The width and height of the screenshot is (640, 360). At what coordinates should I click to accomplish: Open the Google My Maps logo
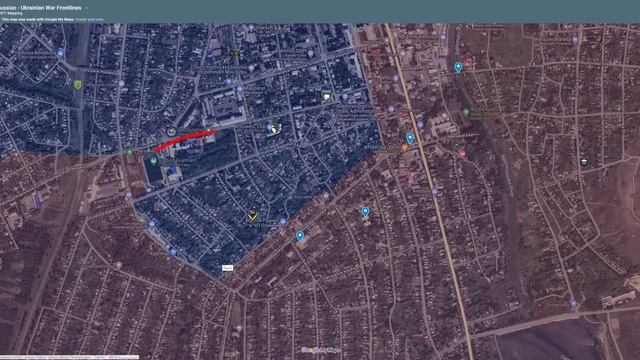321,350
